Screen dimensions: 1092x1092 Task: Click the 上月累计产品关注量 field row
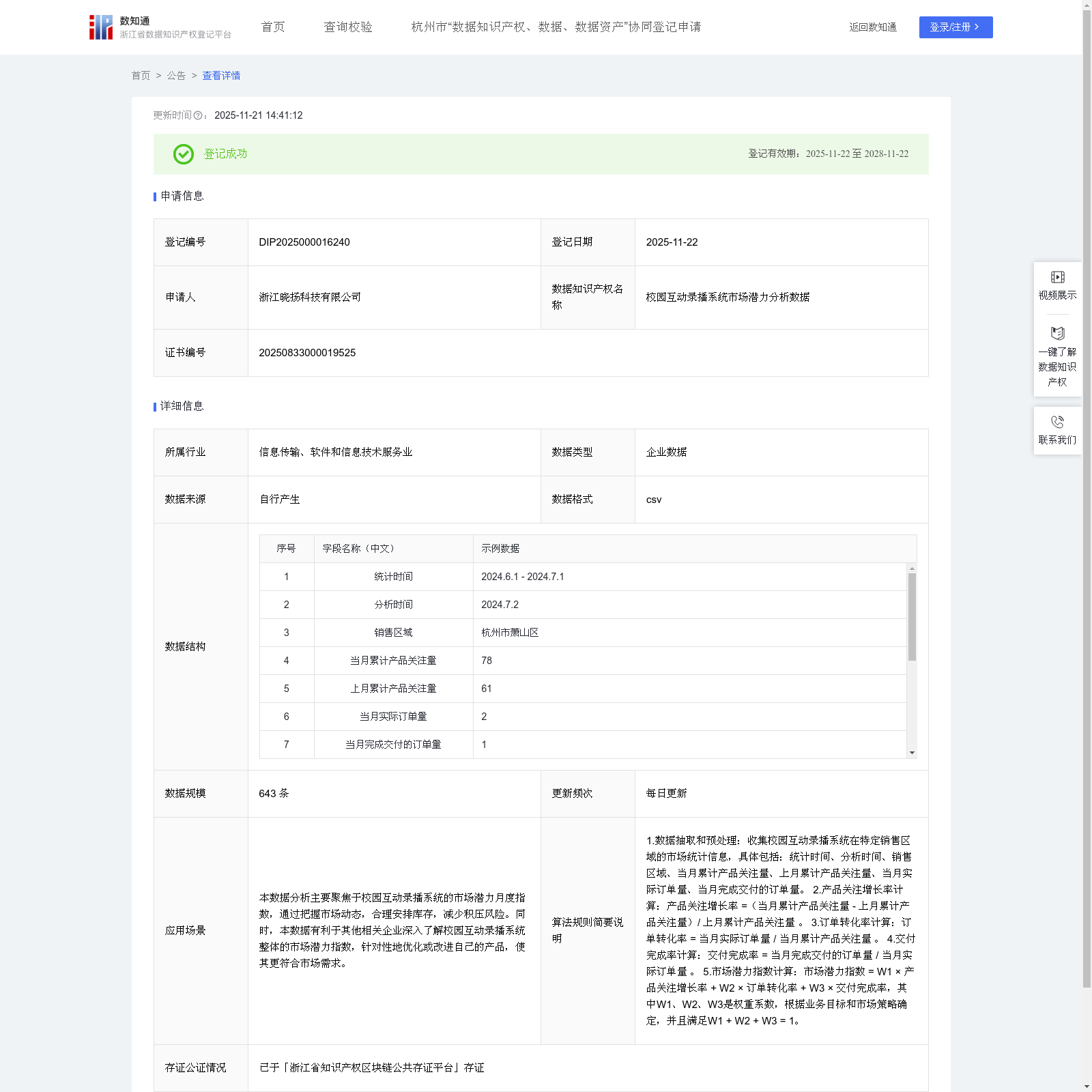point(583,689)
